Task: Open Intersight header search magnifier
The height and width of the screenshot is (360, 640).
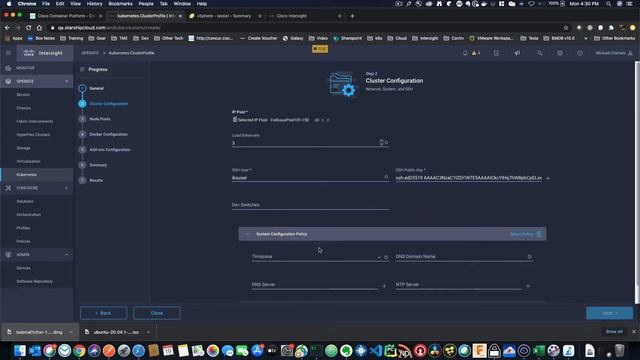Action: pos(540,53)
